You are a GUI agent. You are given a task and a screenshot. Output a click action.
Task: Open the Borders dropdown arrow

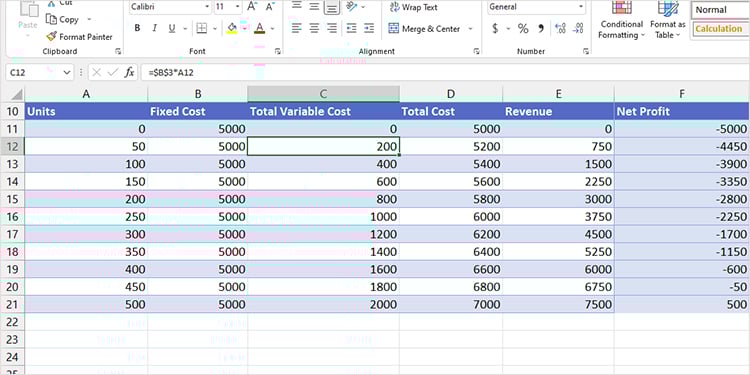click(215, 28)
